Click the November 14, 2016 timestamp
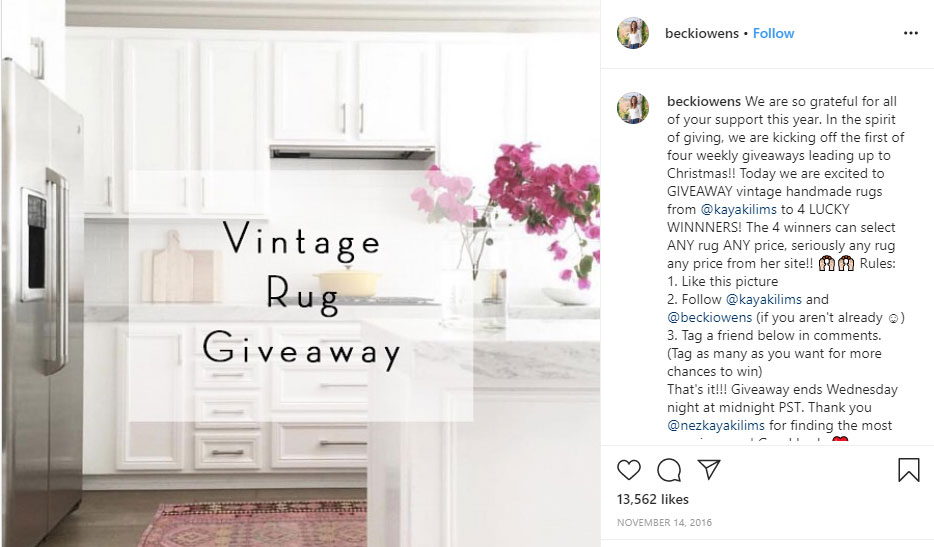 pos(664,523)
